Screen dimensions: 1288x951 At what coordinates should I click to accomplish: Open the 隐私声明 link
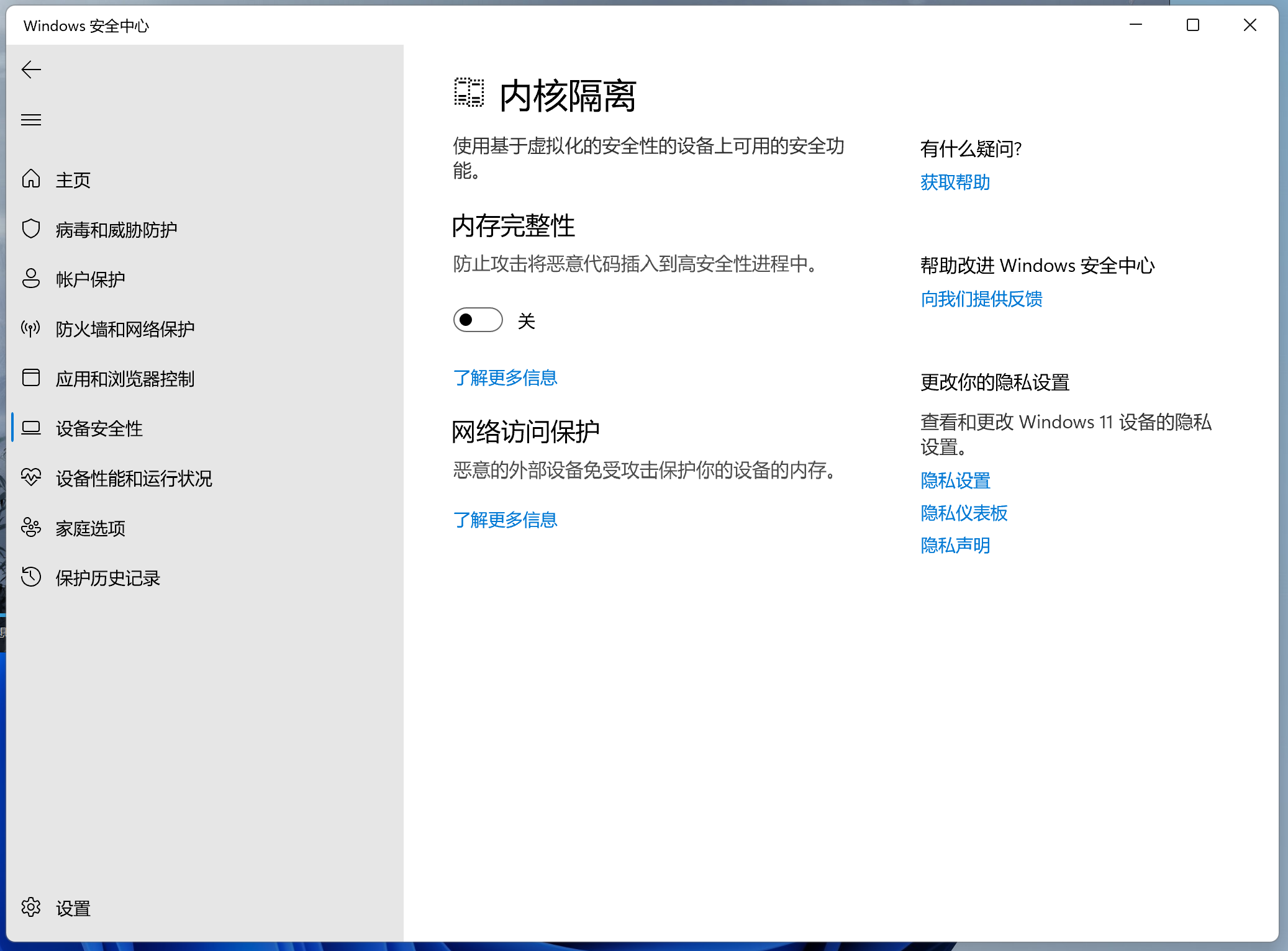click(x=955, y=545)
